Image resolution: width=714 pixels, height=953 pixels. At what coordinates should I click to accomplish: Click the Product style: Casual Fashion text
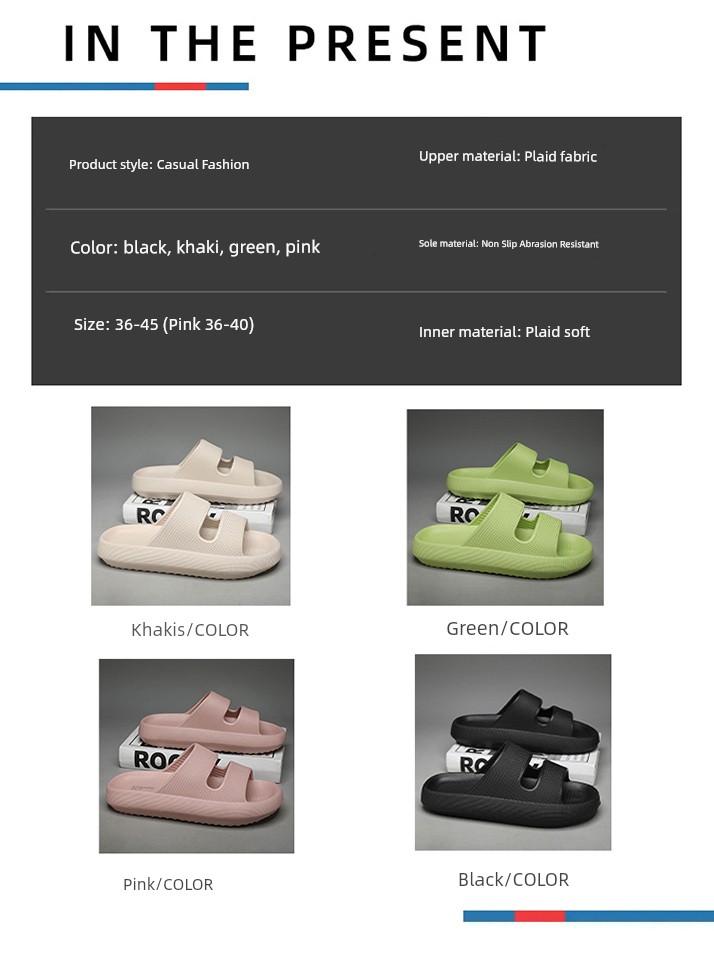tap(159, 164)
